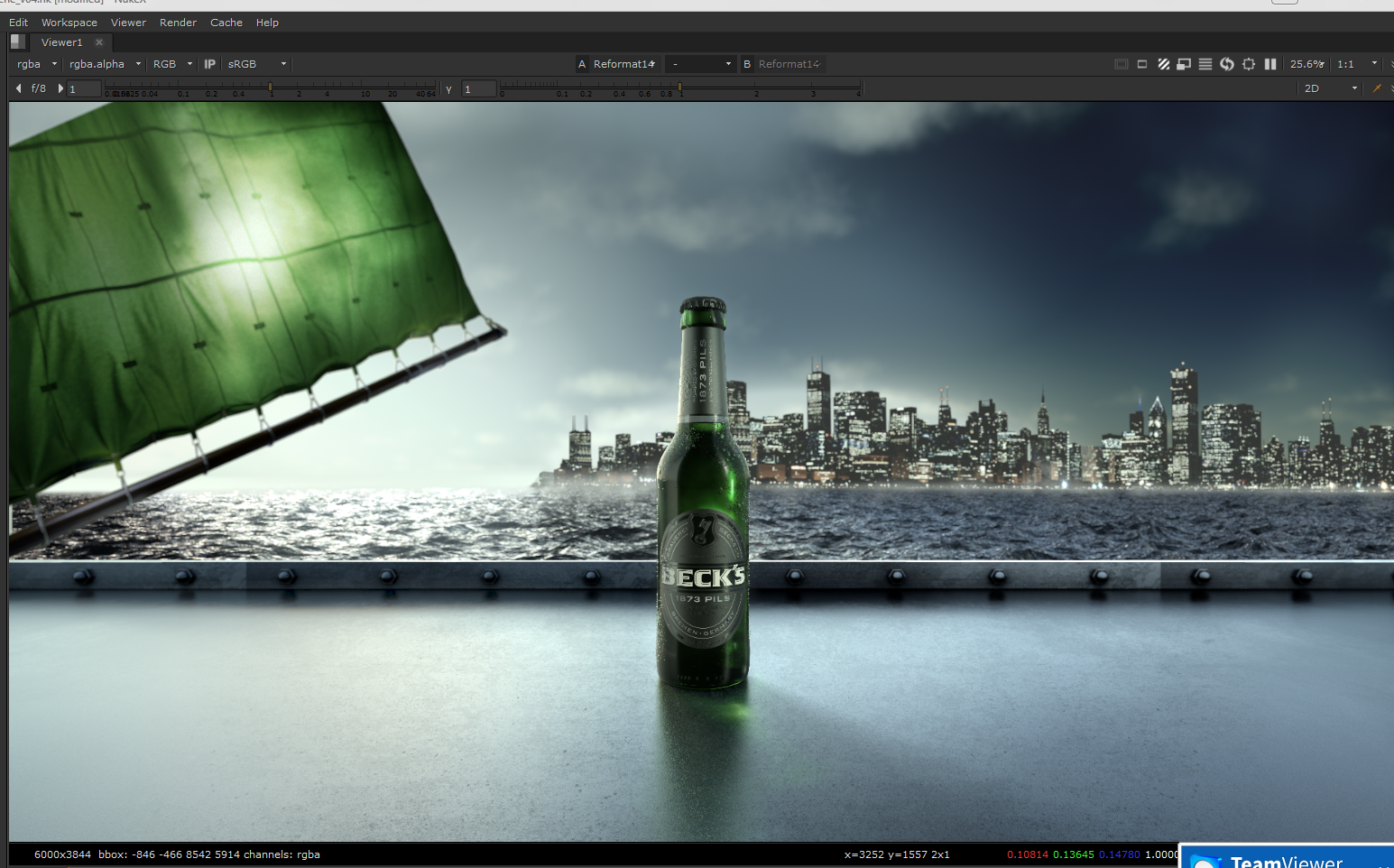Toggle the clipping warning icon

[x=1122, y=64]
